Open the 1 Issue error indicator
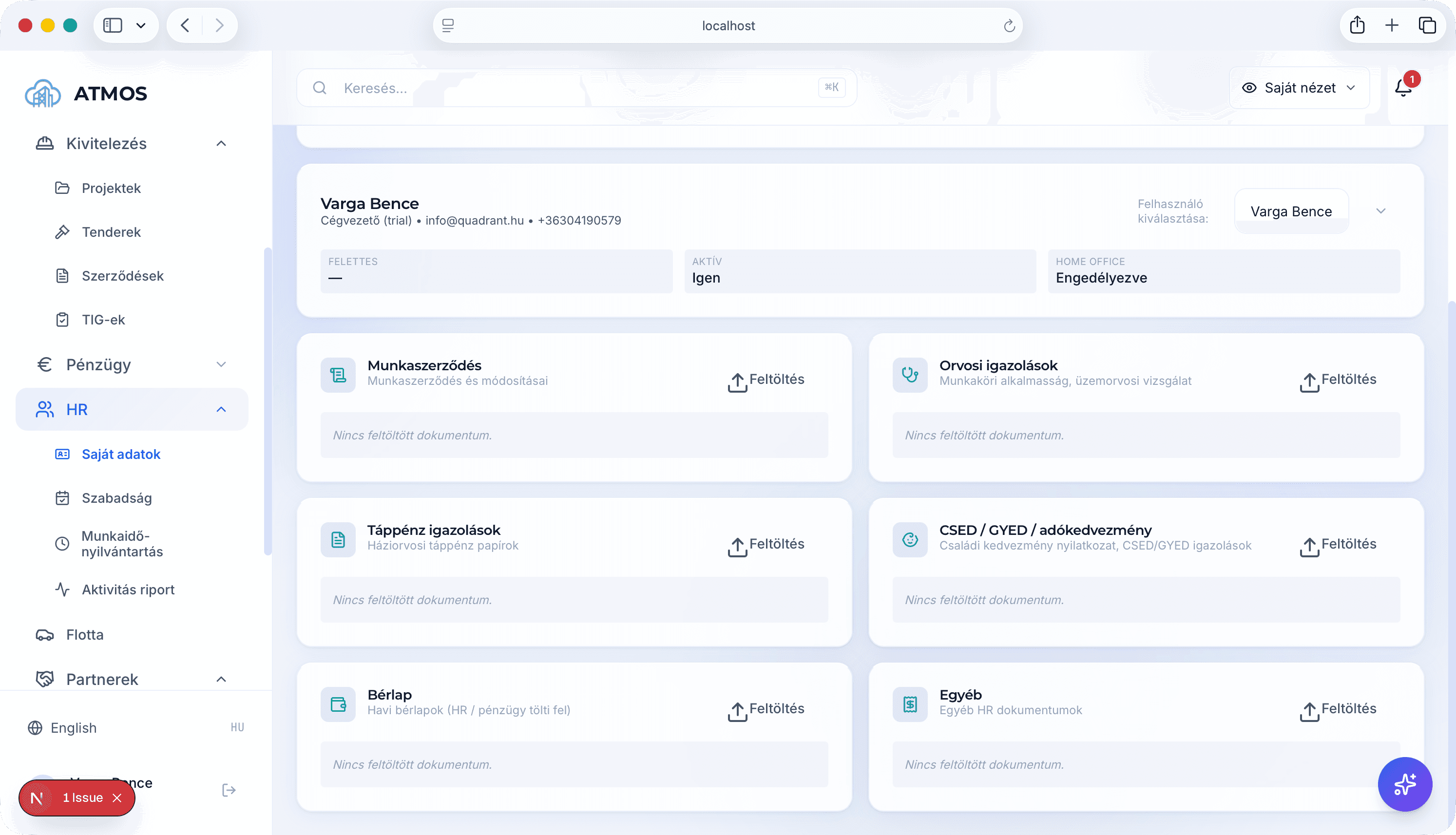Viewport: 1456px width, 835px height. 82,797
